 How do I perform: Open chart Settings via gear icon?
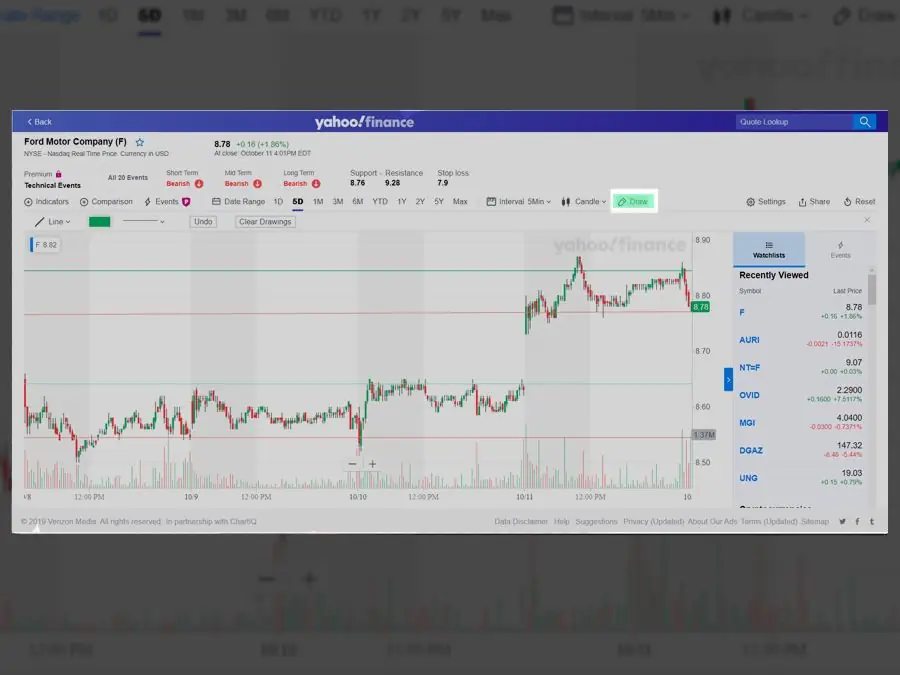pos(766,202)
